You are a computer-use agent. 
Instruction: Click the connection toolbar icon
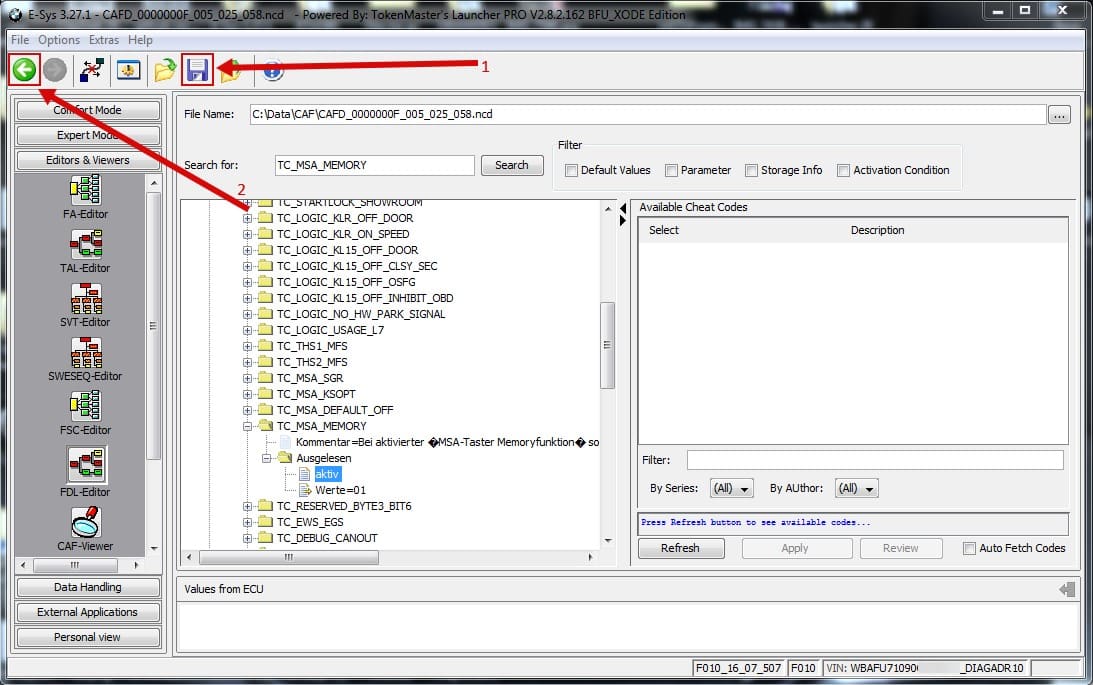[92, 70]
